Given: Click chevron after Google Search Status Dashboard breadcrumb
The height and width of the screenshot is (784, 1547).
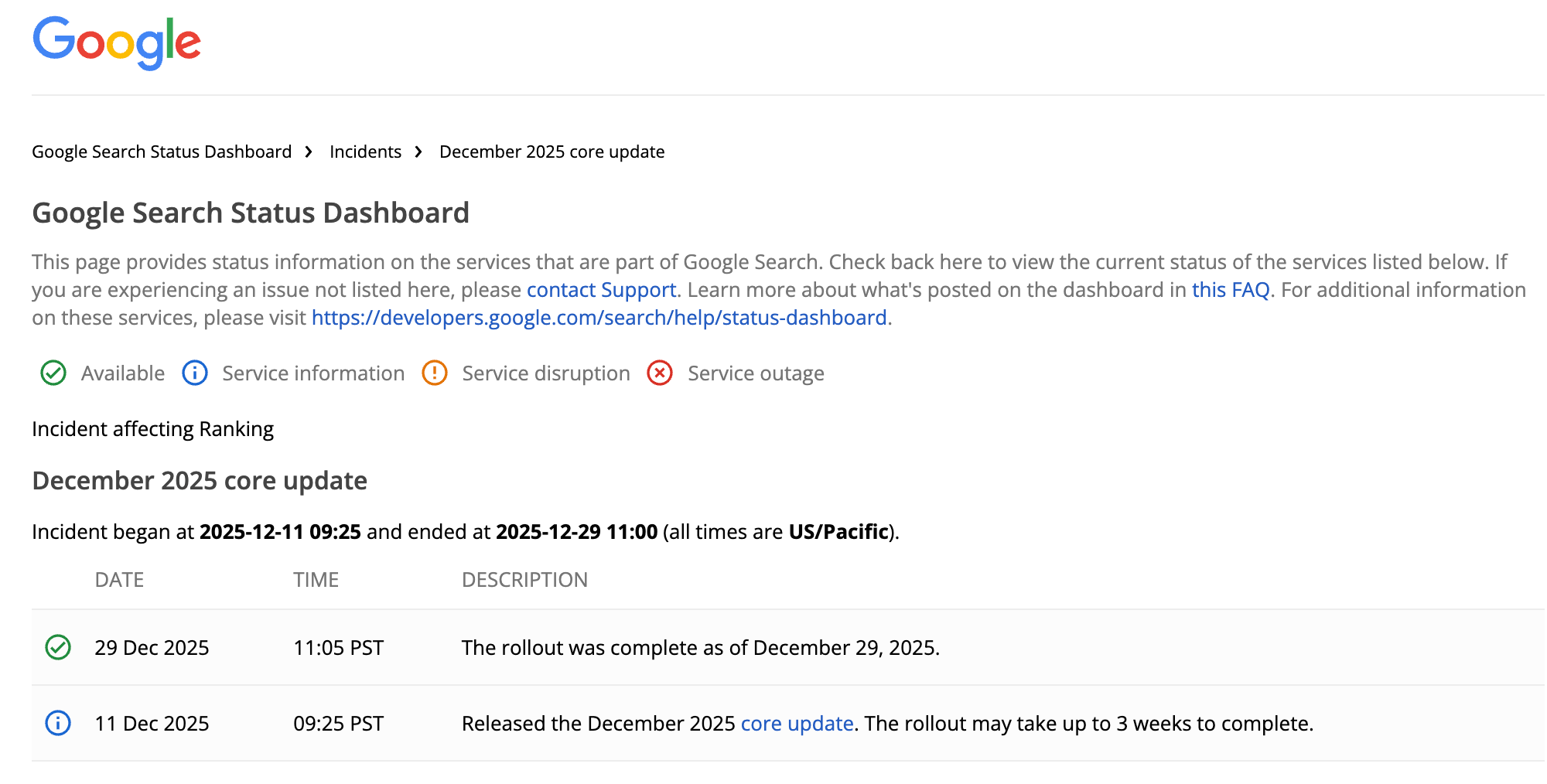Looking at the screenshot, I should click(x=309, y=152).
